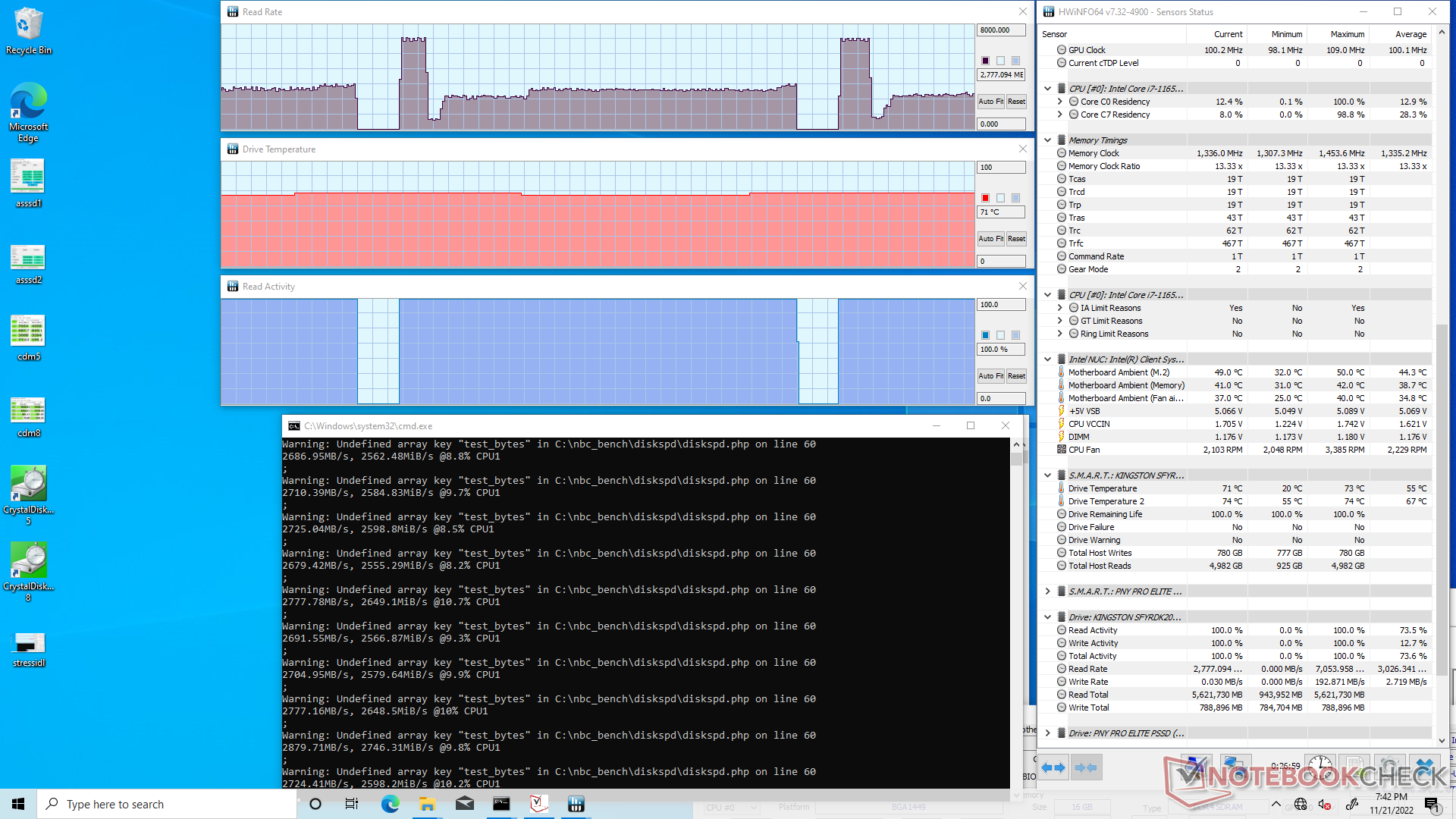
Task: Select the asssd1 desktop file
Action: pyautogui.click(x=28, y=183)
